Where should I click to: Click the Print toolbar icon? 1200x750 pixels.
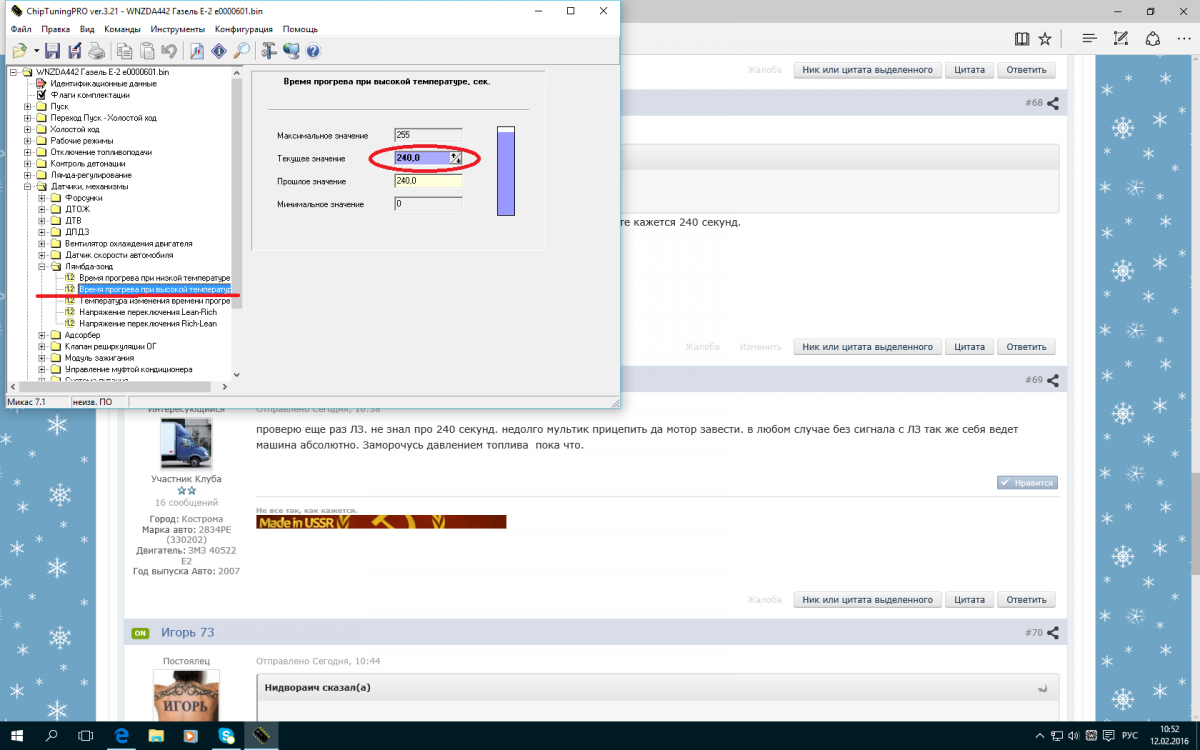97,51
